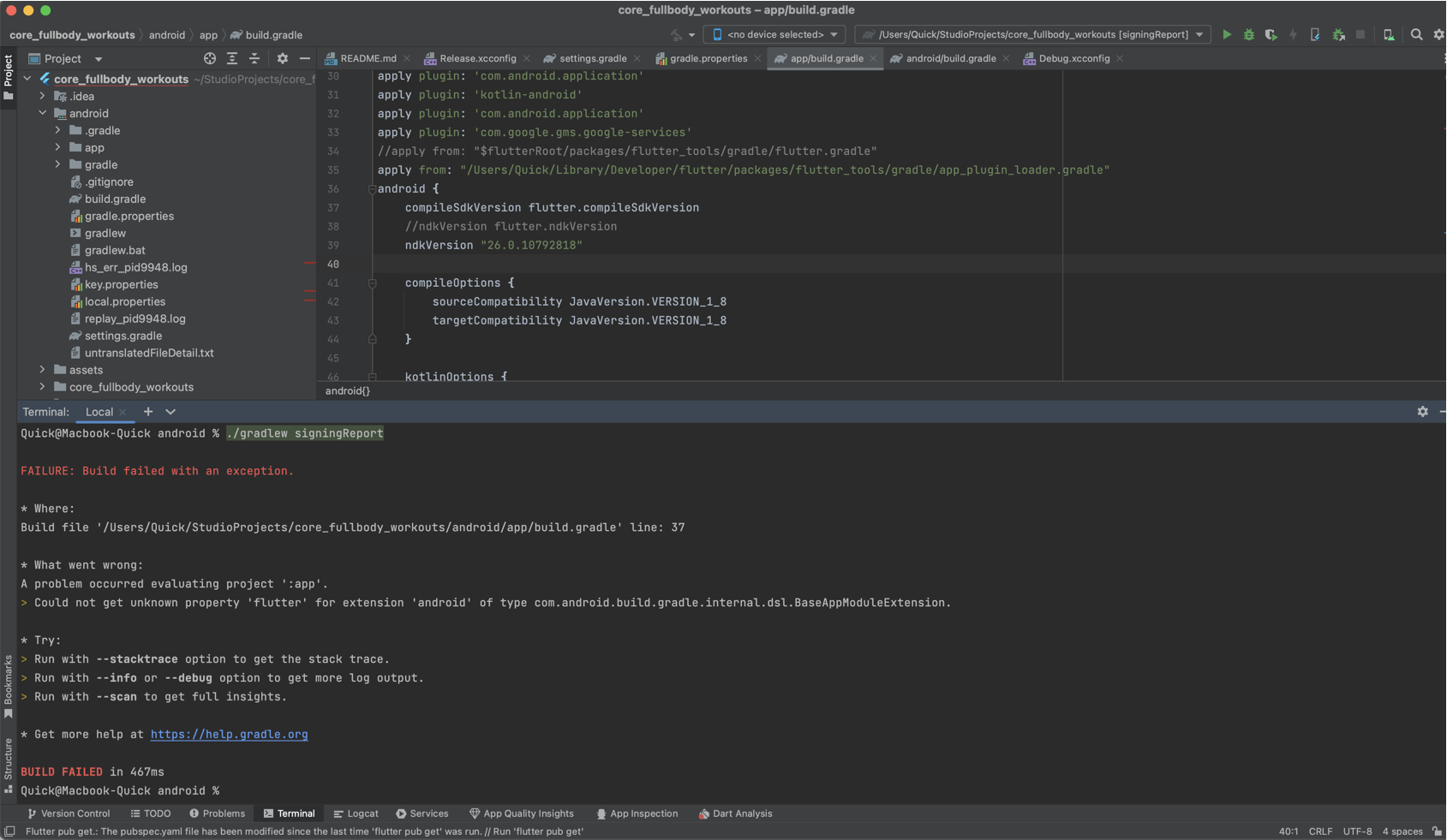Click the Device Manager icon in toolbar

click(1389, 35)
